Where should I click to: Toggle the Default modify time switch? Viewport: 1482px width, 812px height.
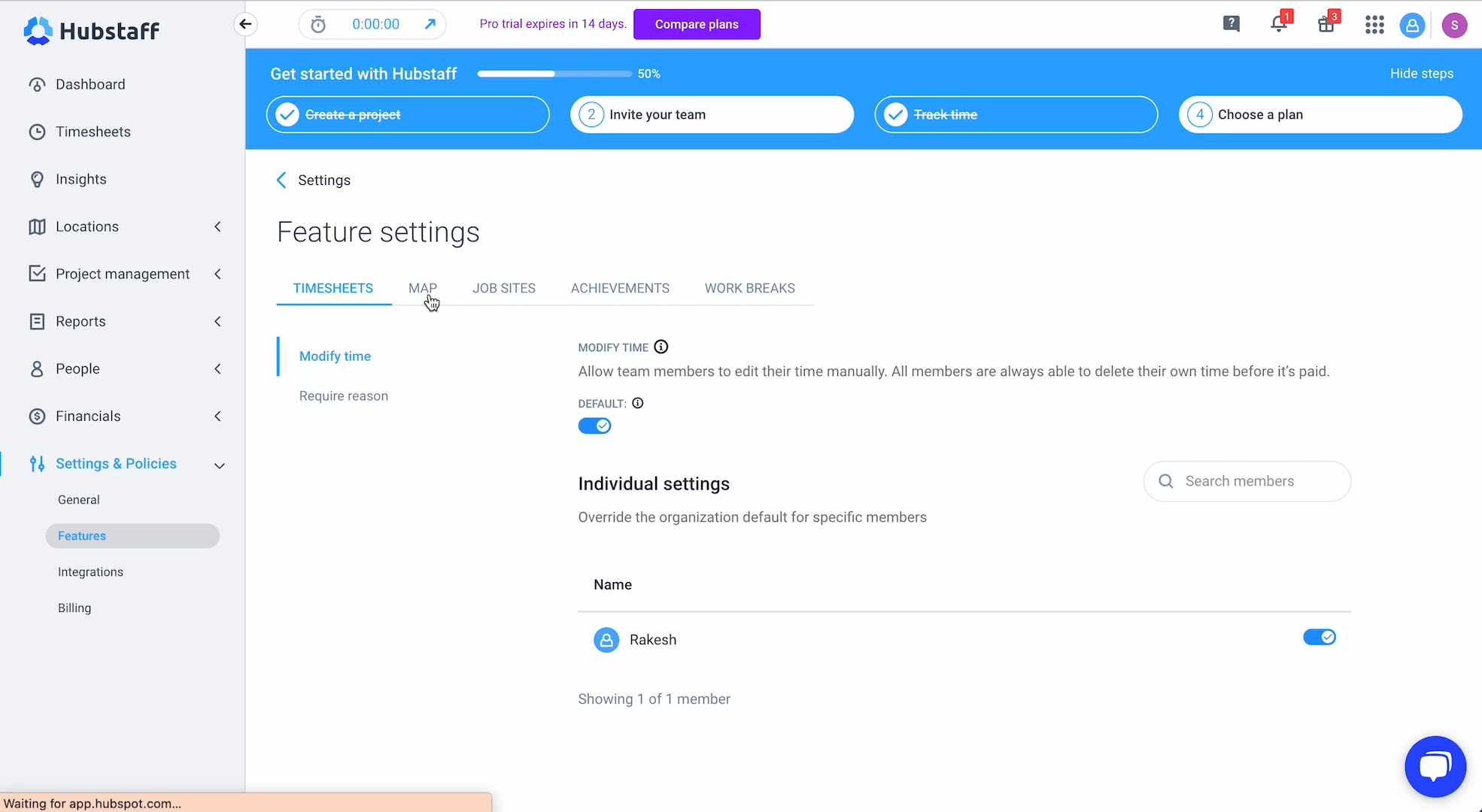[x=594, y=426]
